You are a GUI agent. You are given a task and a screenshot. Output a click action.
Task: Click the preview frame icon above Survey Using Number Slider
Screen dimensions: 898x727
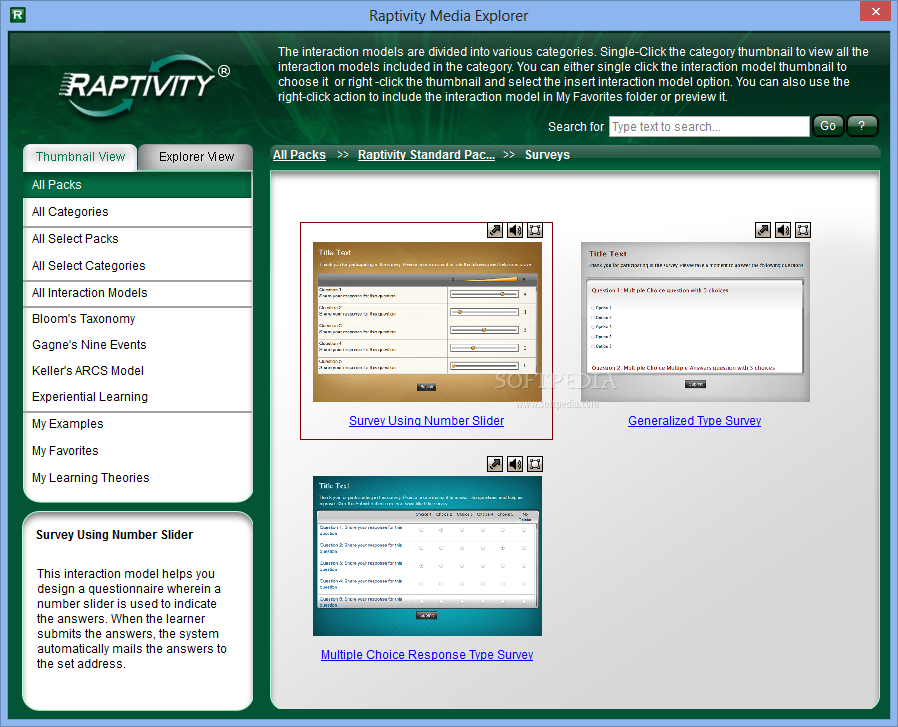535,230
